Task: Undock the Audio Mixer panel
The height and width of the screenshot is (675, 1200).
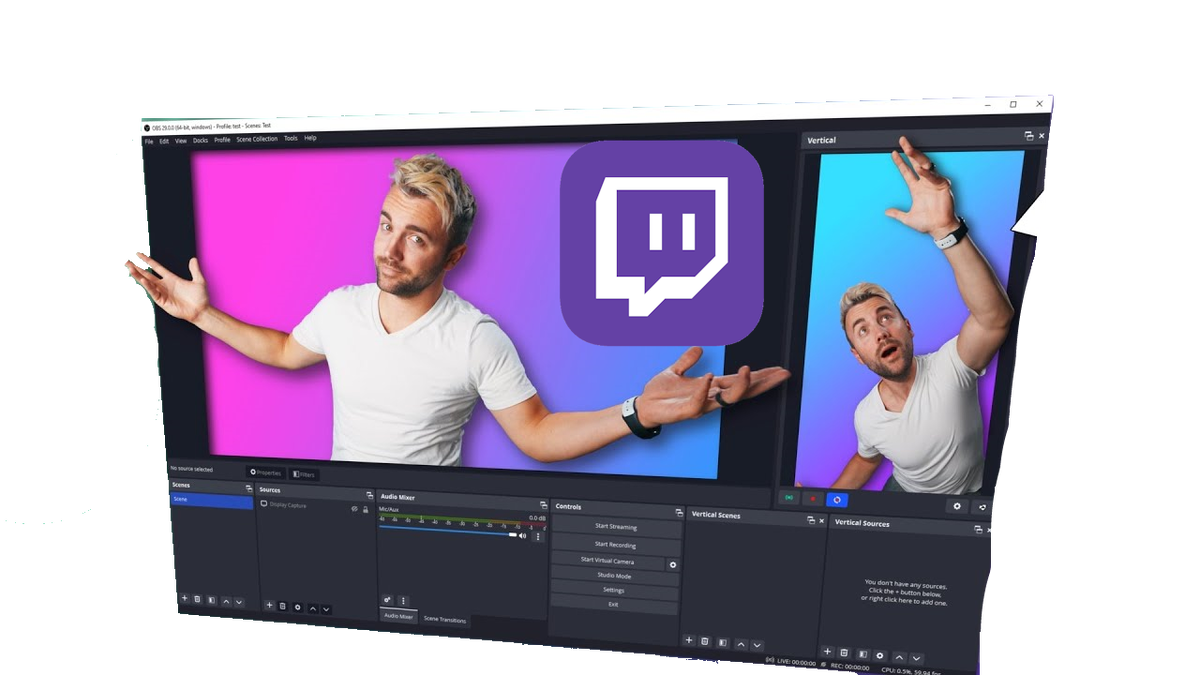Action: (x=543, y=505)
